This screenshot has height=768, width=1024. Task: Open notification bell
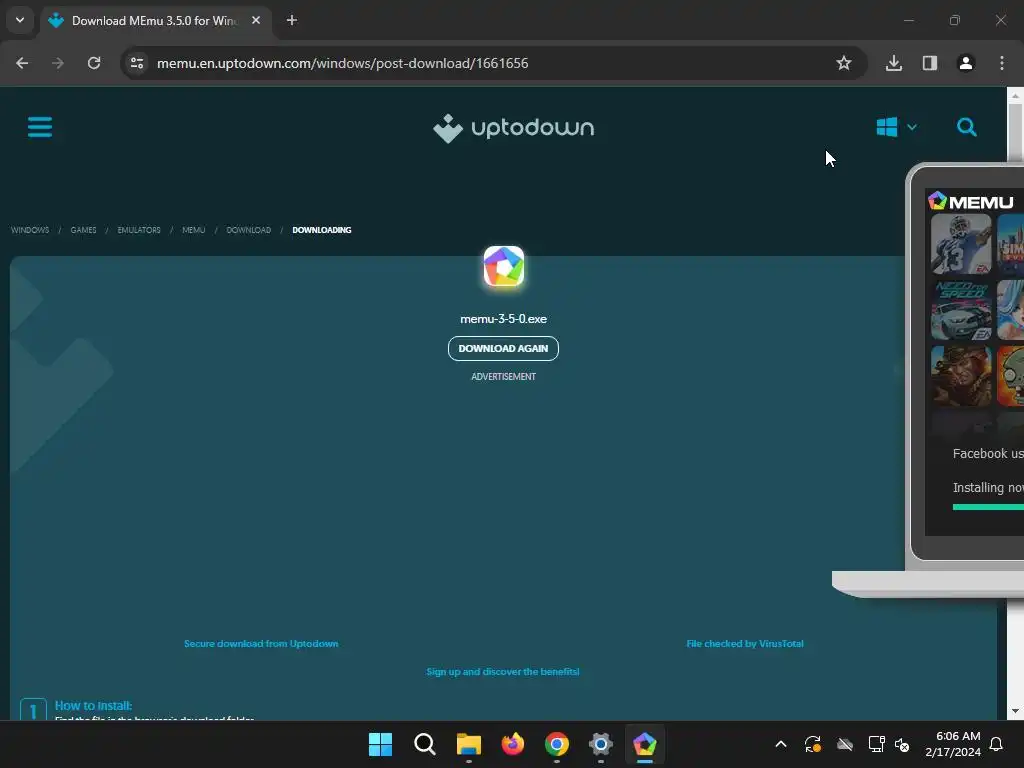(x=996, y=744)
